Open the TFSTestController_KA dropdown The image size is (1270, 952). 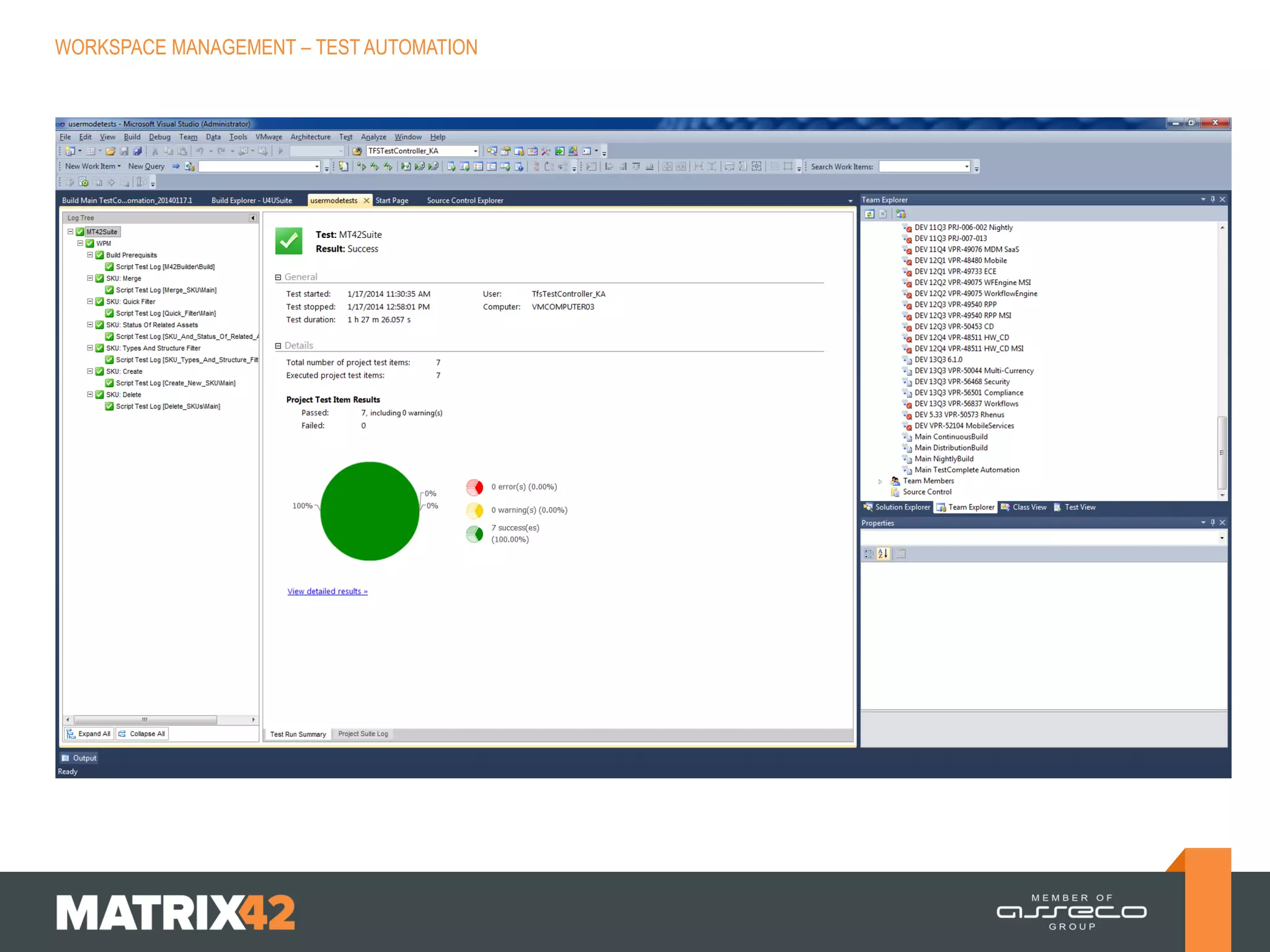pyautogui.click(x=476, y=151)
